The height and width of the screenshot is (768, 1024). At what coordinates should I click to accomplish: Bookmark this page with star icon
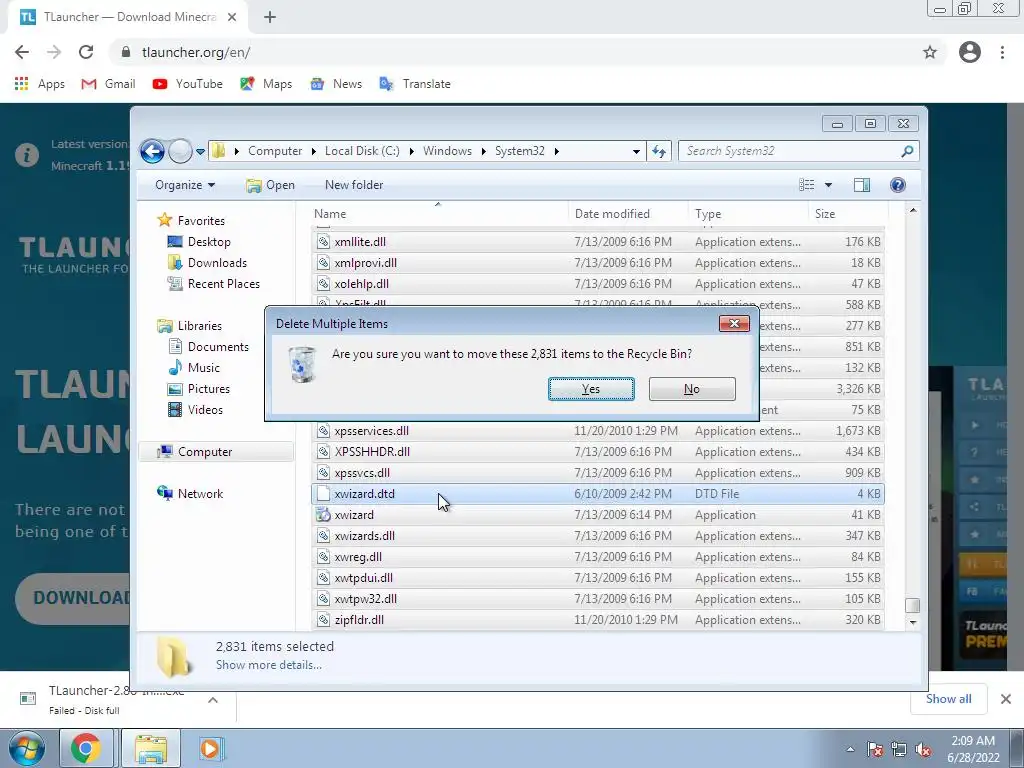click(930, 52)
